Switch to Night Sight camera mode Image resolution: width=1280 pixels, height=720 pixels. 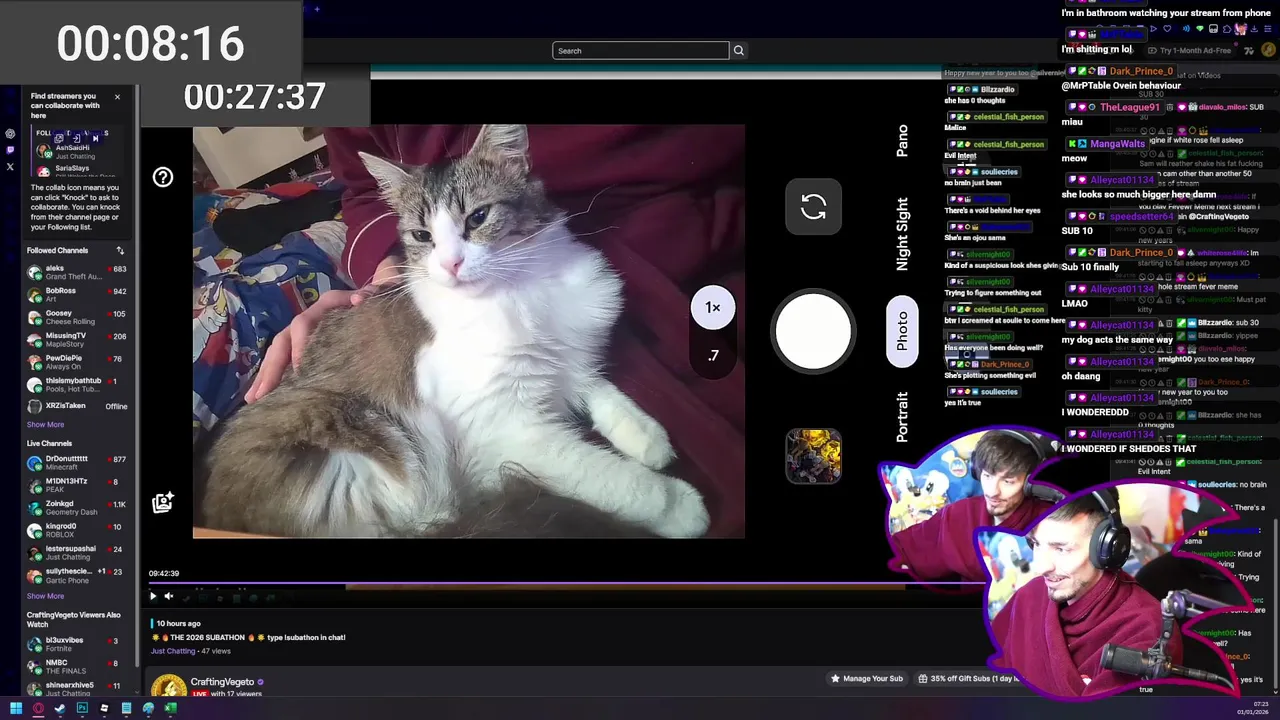point(902,234)
